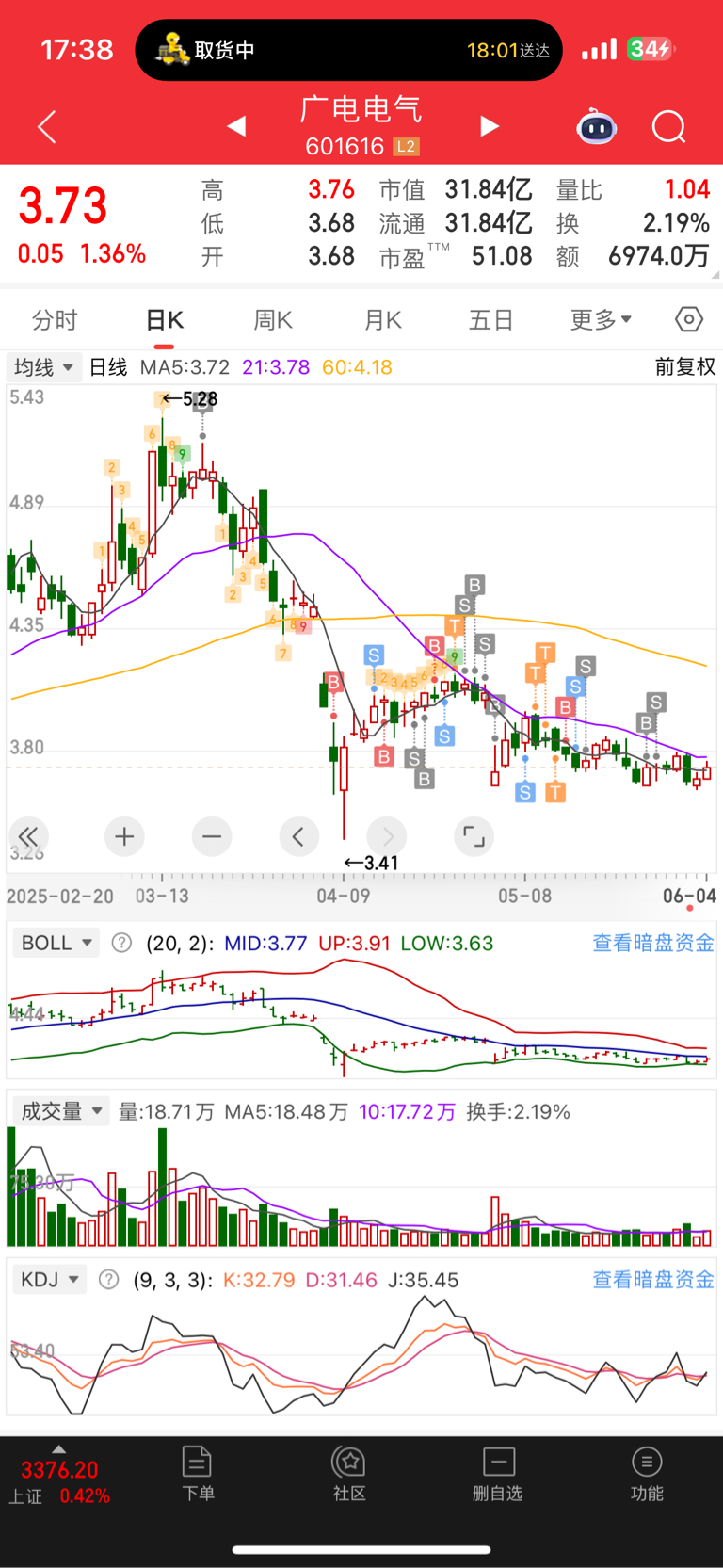Tap the 额 6974.0万 value
This screenshot has height=1568, width=723.
click(659, 256)
